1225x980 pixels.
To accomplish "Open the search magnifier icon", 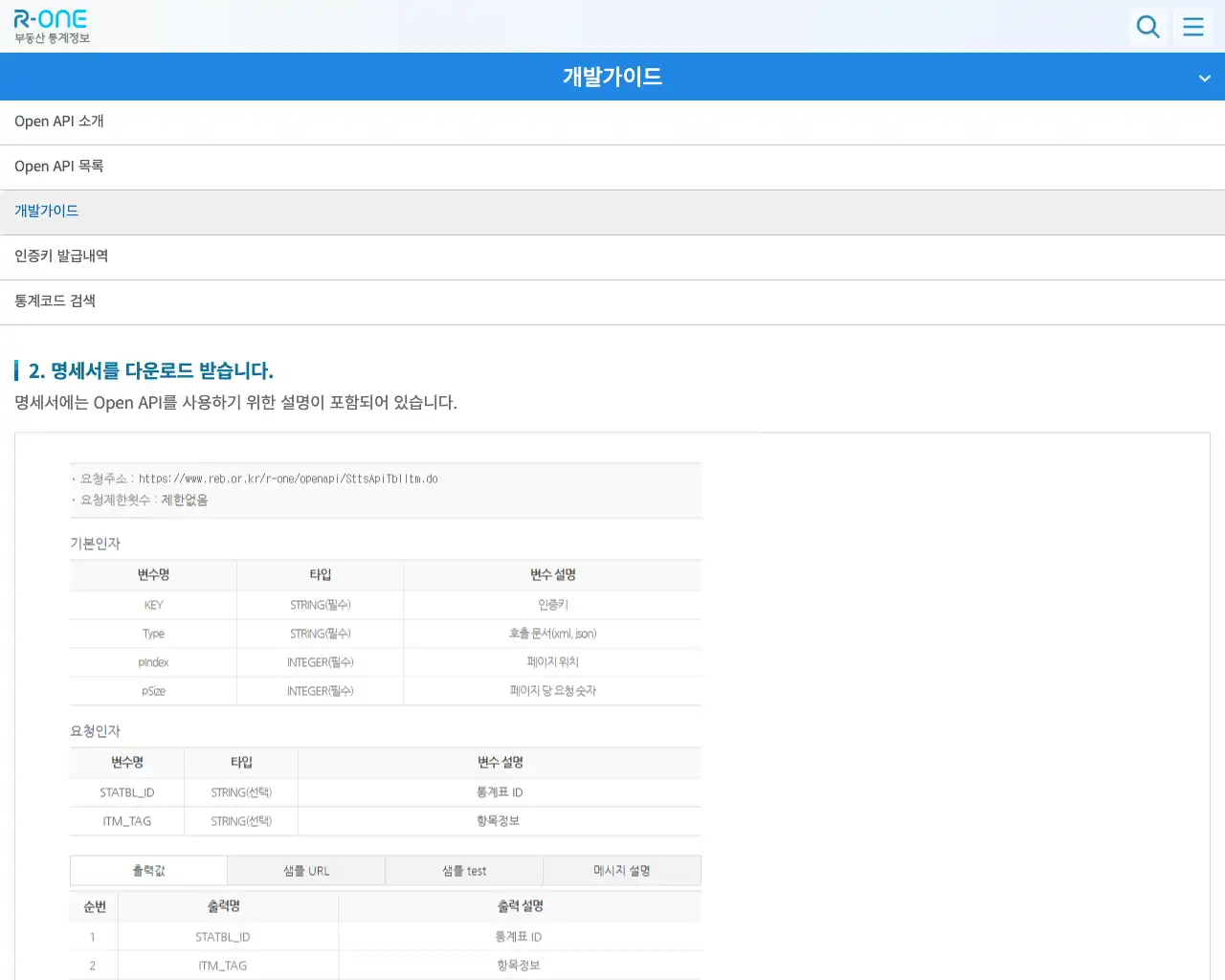I will pos(1147,26).
